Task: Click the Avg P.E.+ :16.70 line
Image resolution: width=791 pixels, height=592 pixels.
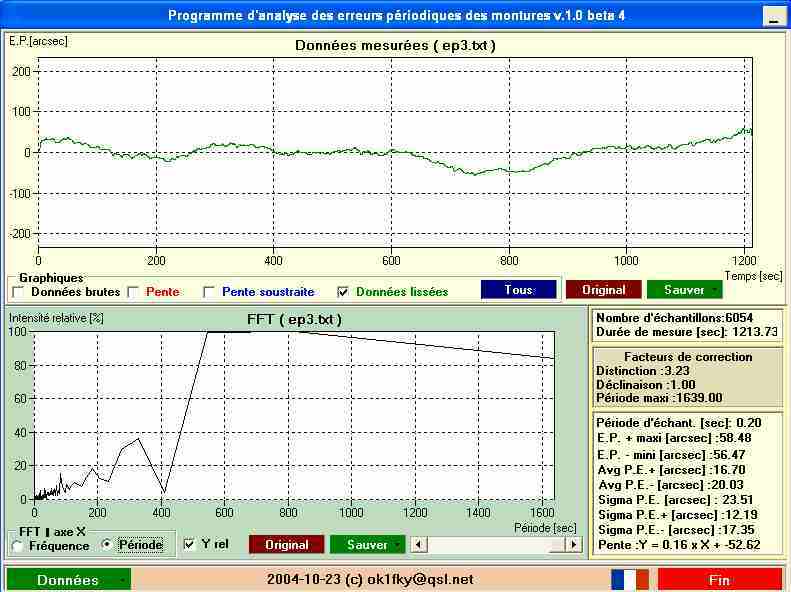Action: 671,470
